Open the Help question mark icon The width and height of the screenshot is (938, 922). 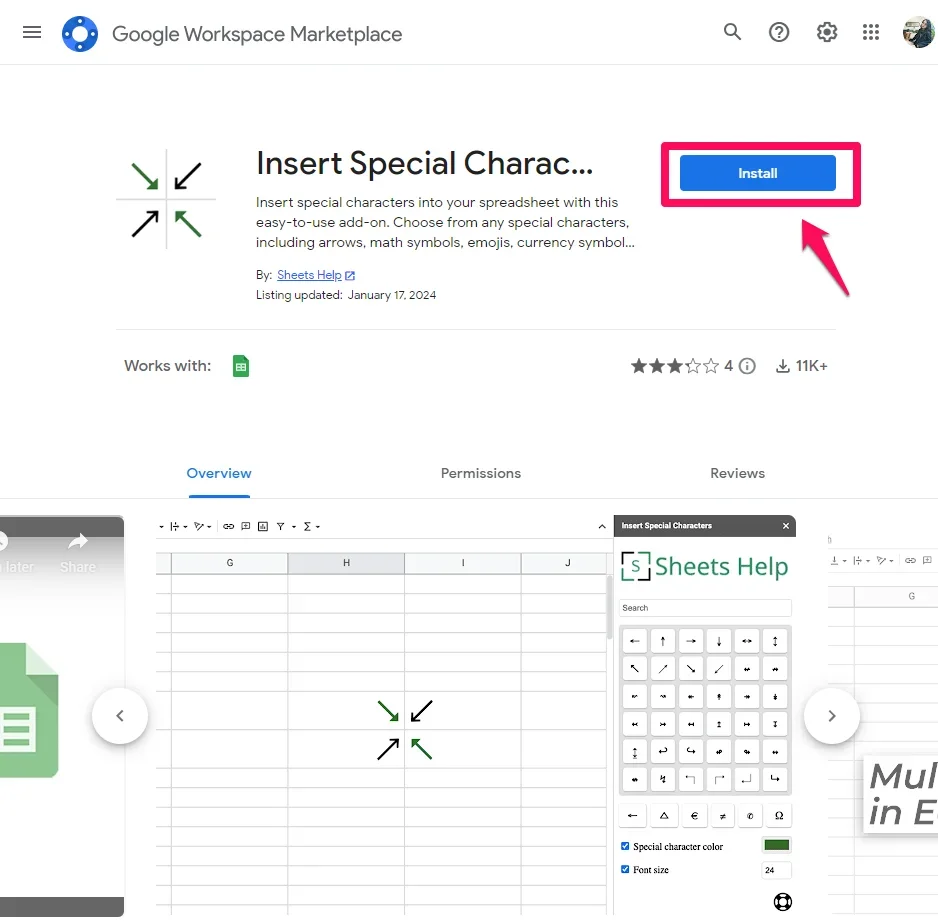coord(779,32)
